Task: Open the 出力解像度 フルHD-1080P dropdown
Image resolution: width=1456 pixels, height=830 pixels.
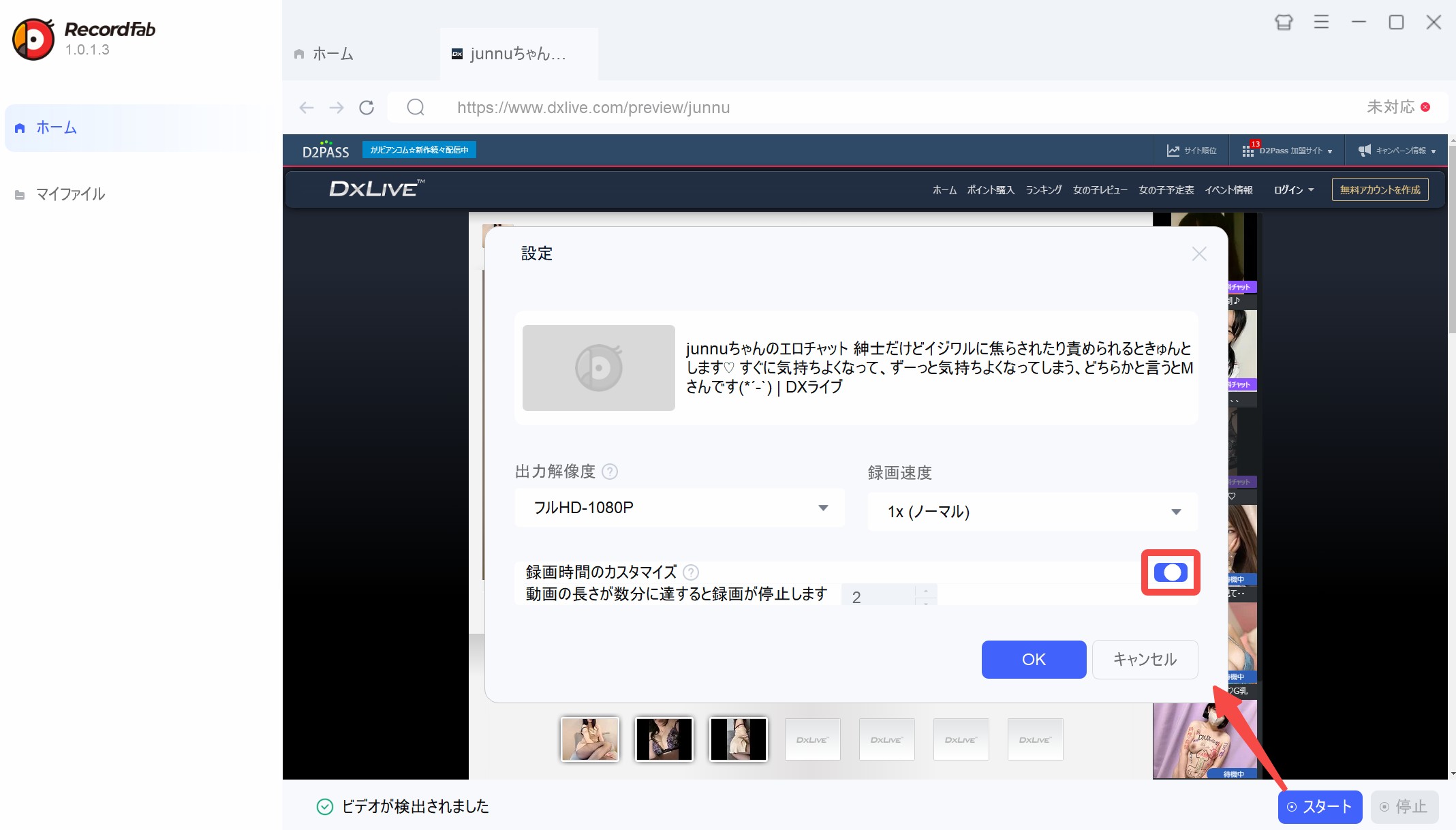Action: 679,508
